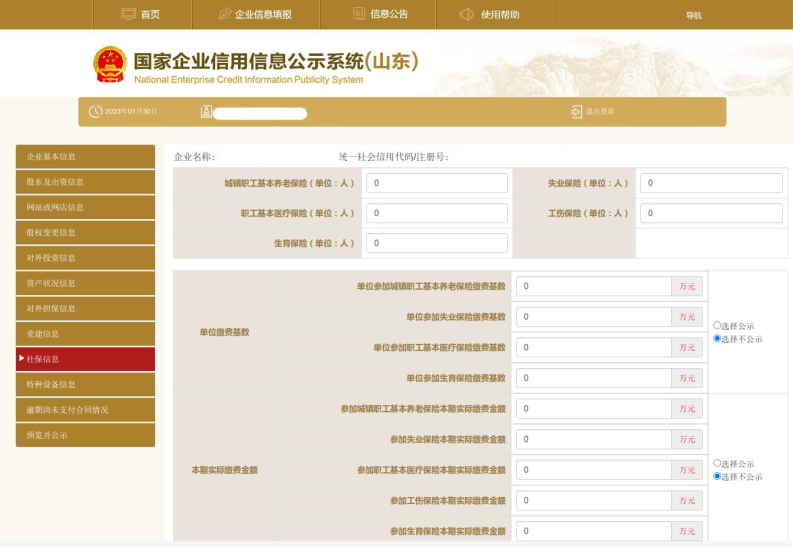Open 企业基本信息 in the sidebar
This screenshot has height=547, width=793.
pyautogui.click(x=85, y=157)
